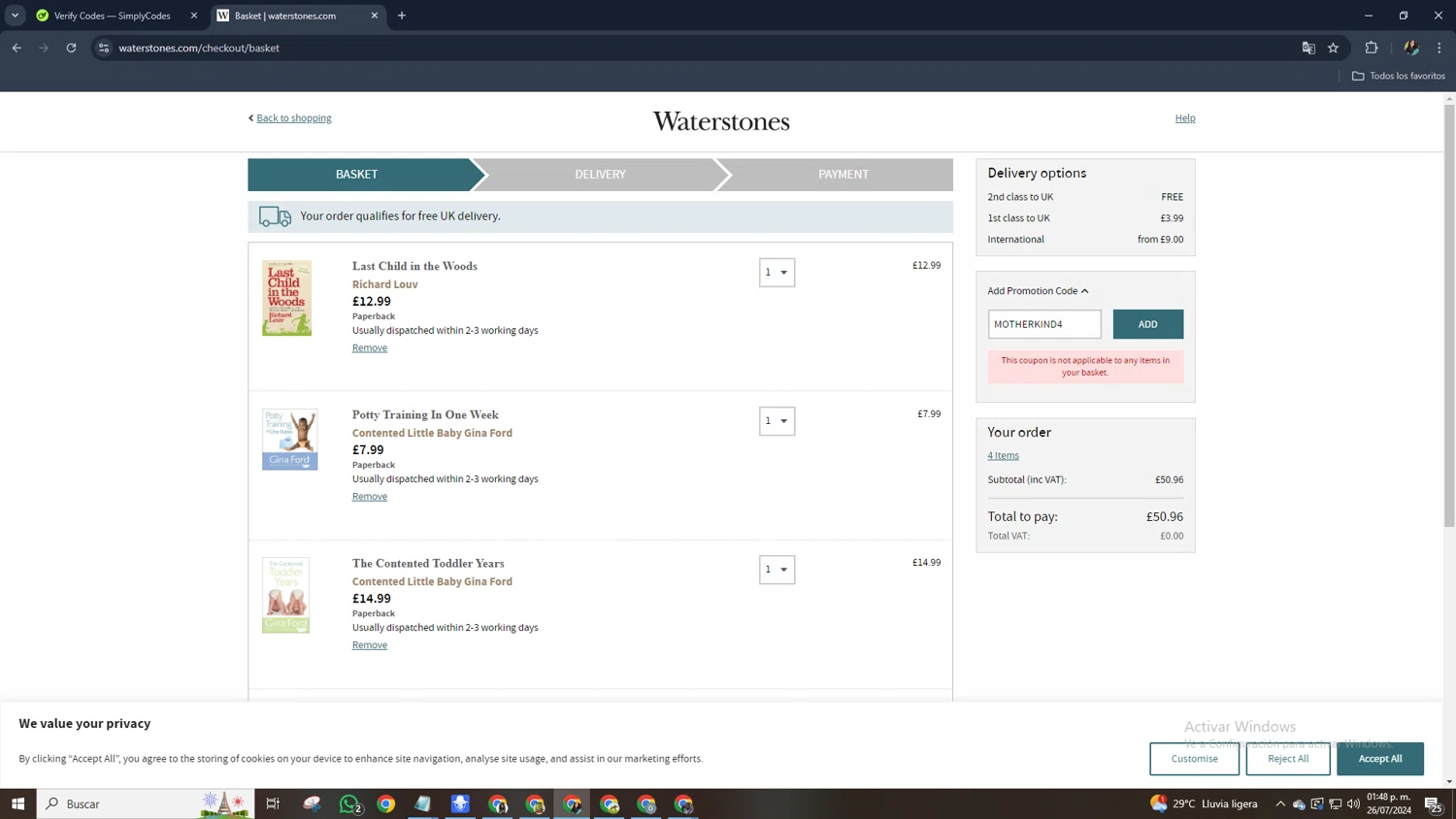Viewport: 1456px width, 819px height.
Task: Open quantity dropdown for The Contented Toddler Years
Action: [777, 570]
